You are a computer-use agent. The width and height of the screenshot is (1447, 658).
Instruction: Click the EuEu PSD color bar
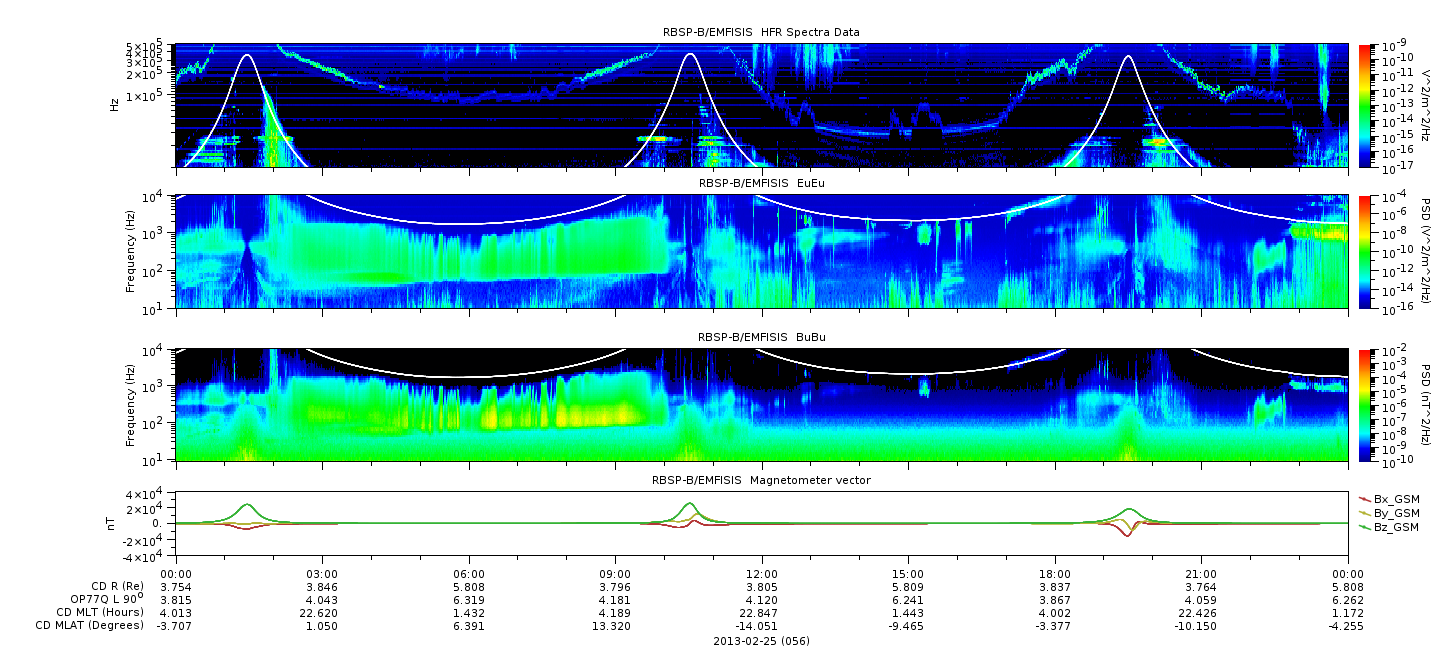coord(1364,252)
